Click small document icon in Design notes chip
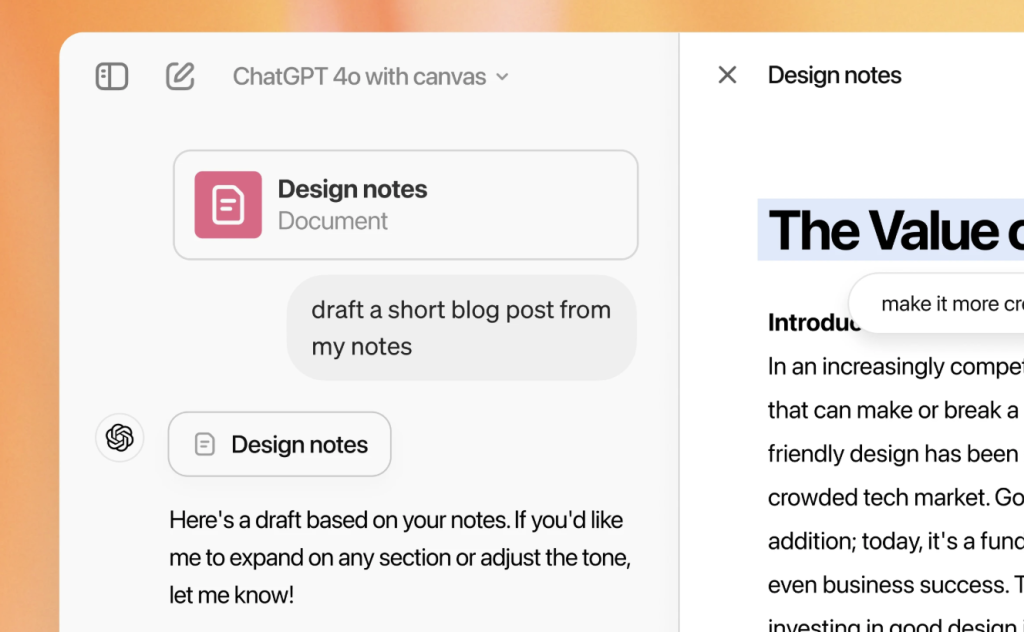The image size is (1024, 632). point(205,445)
